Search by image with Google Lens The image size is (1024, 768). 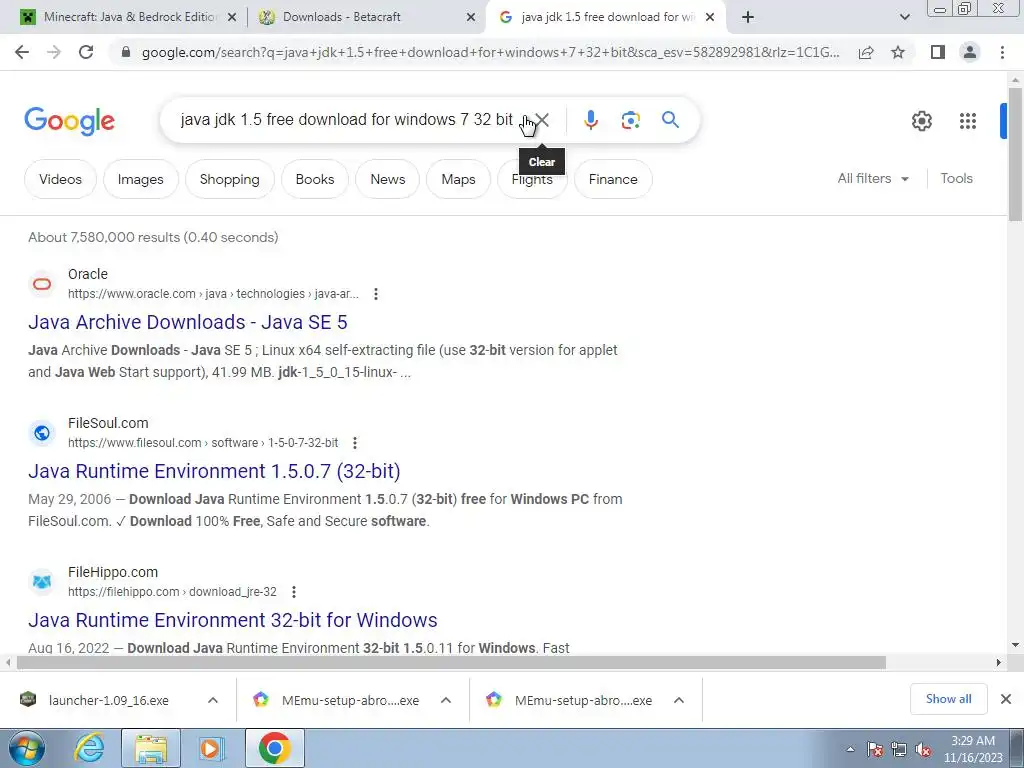630,120
